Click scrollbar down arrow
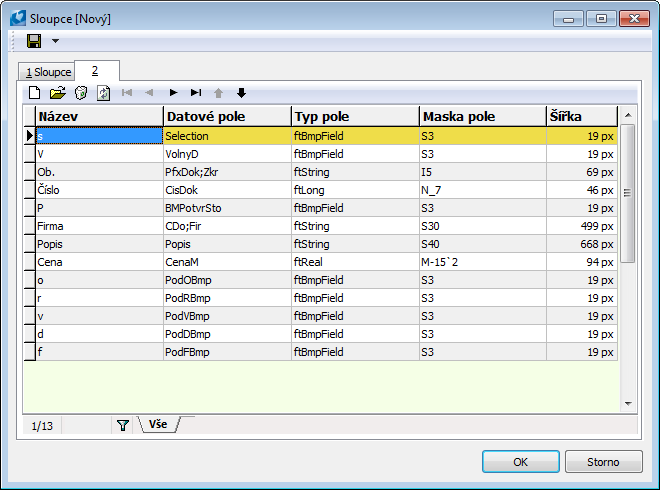The image size is (660, 490). pos(628,404)
